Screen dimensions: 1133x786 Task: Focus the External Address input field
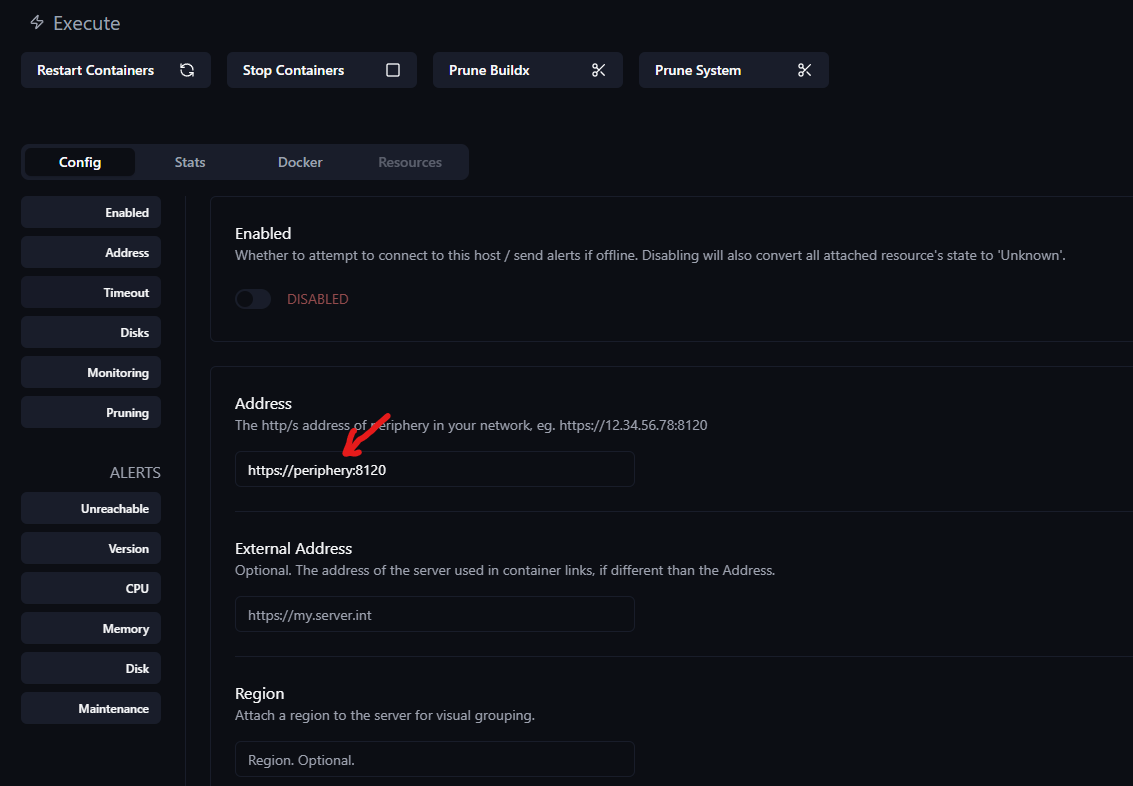[434, 614]
